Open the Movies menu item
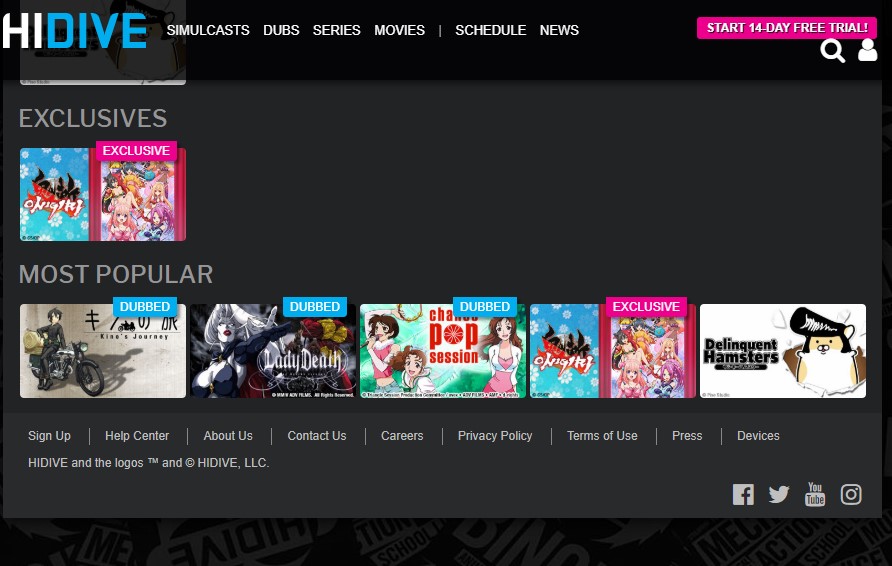 [x=399, y=30]
